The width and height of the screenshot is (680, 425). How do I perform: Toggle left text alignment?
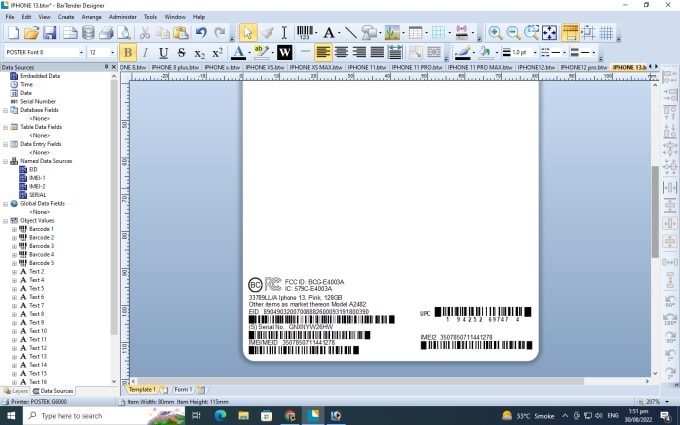(323, 52)
